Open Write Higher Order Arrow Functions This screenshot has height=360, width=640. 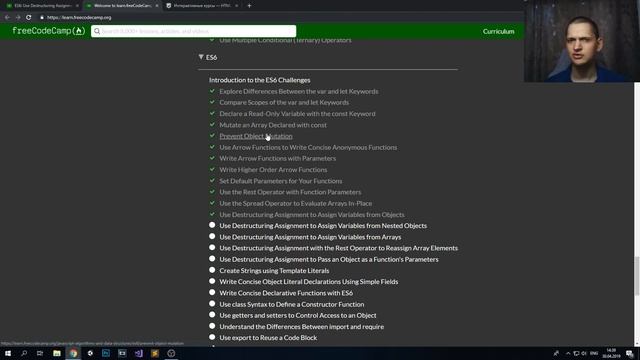click(273, 170)
